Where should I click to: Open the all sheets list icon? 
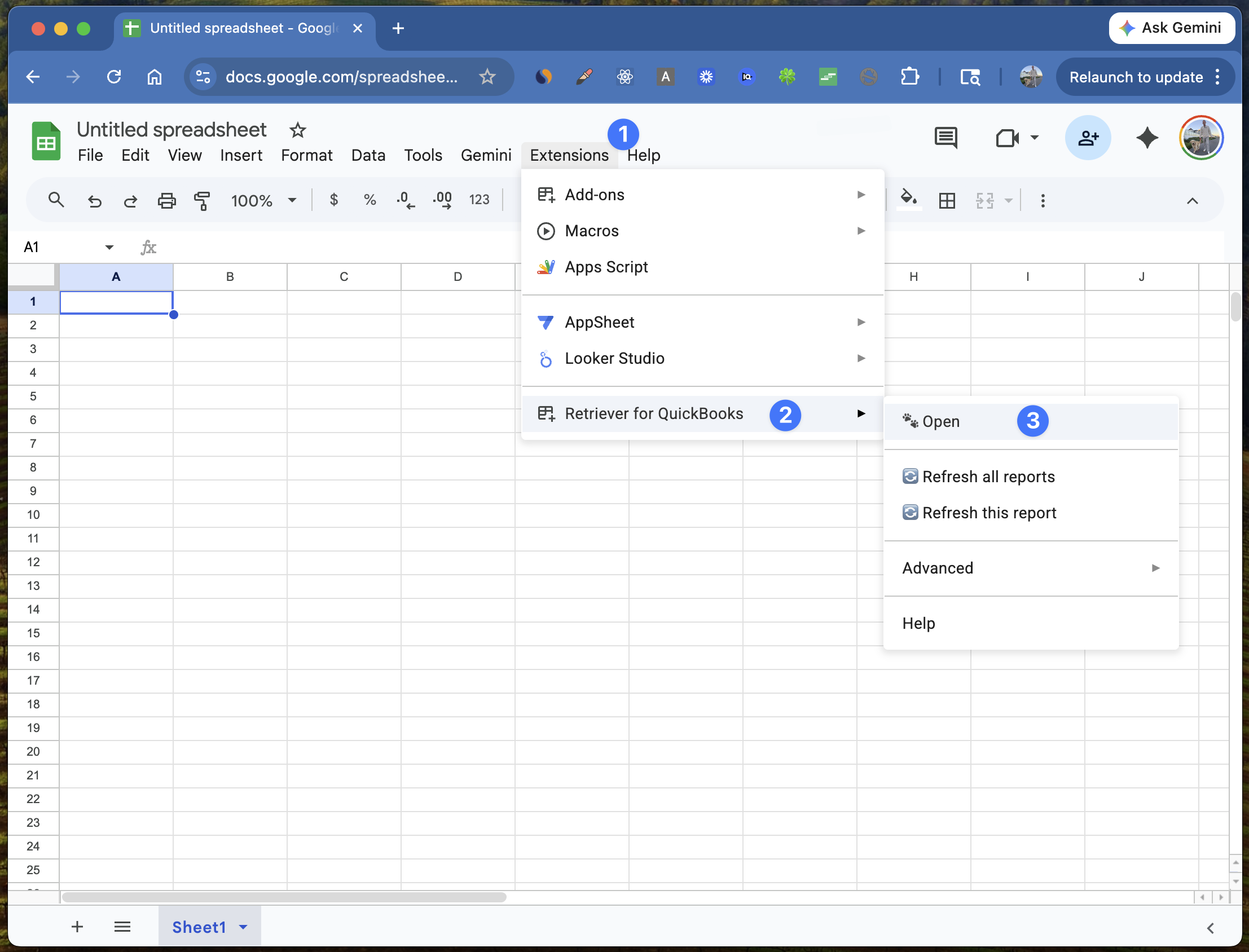[x=122, y=927]
